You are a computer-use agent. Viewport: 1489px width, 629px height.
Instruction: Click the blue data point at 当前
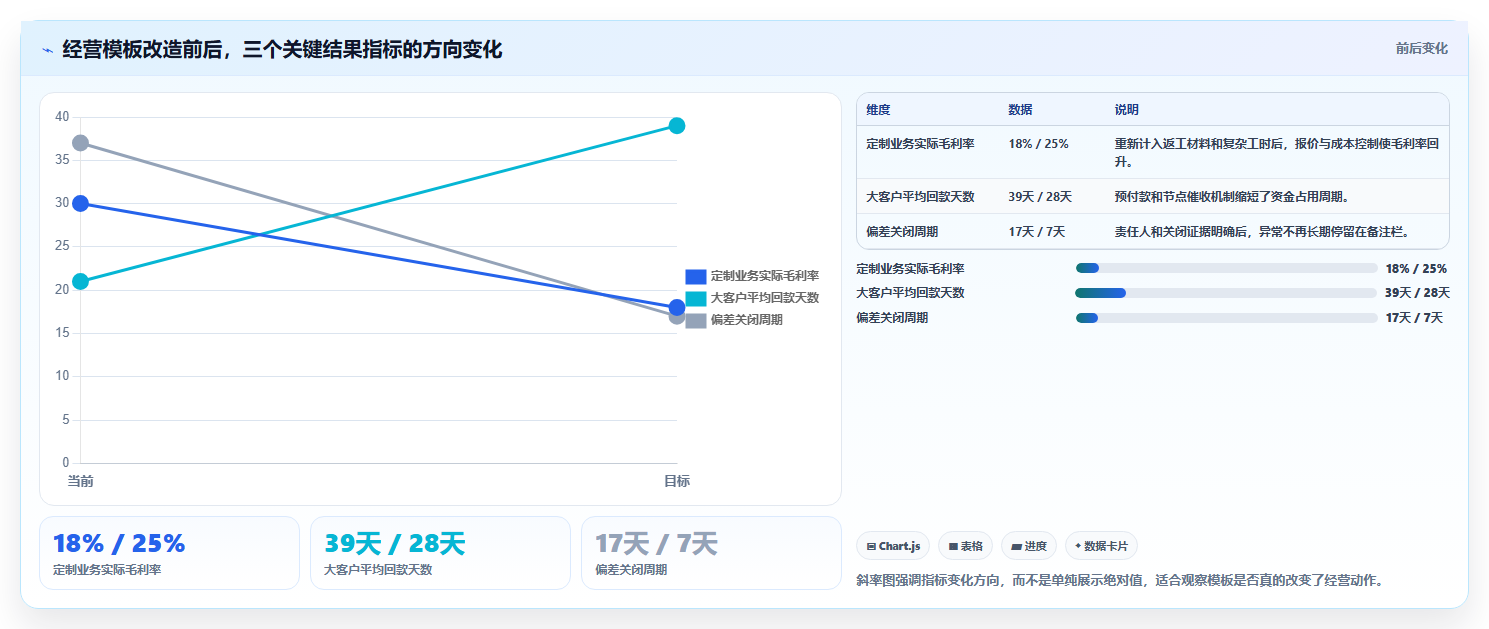click(x=80, y=203)
